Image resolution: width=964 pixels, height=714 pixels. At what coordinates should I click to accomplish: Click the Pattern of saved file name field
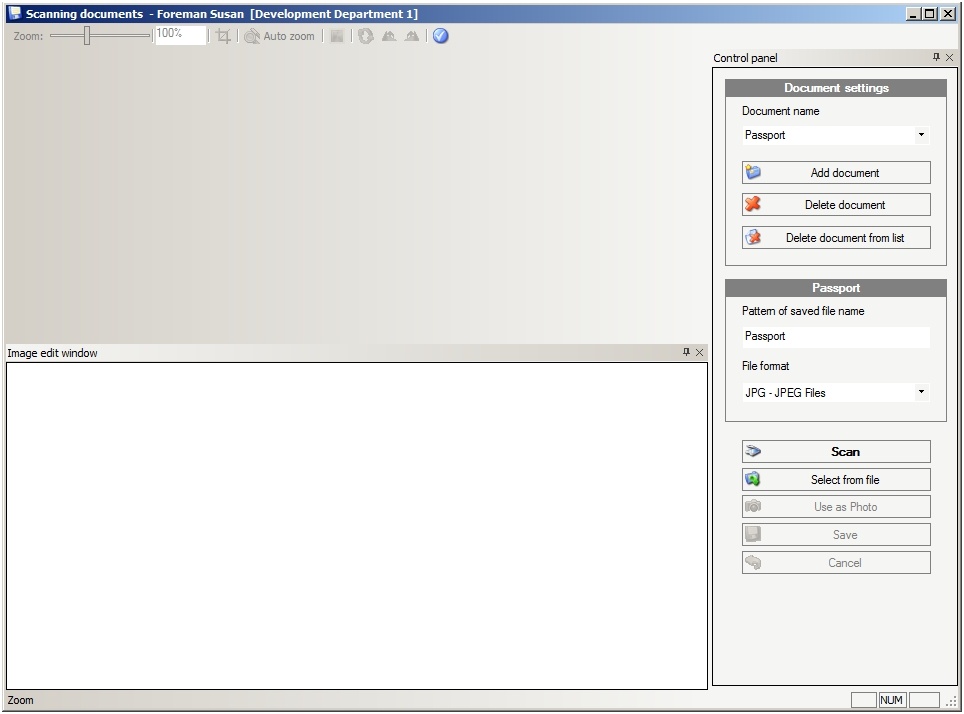click(836, 336)
